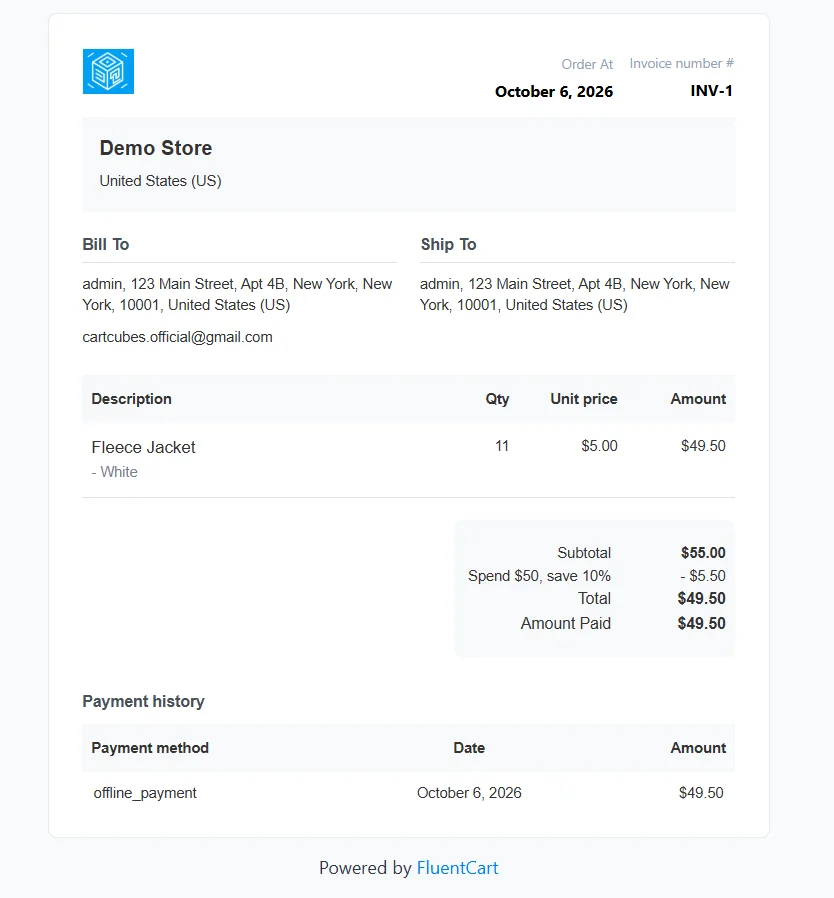Click the Qty column header
The image size is (834, 898).
click(497, 399)
